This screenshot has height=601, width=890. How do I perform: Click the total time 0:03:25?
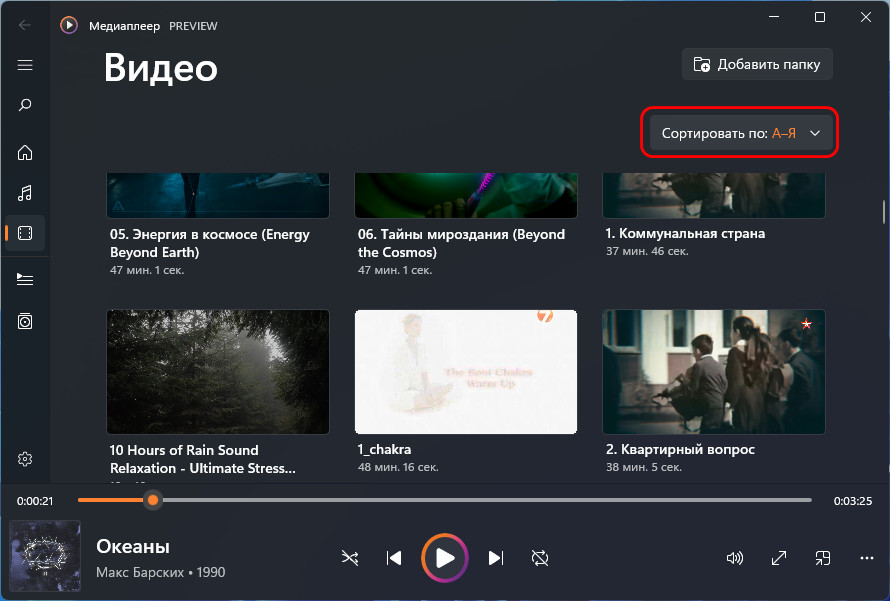tap(853, 501)
